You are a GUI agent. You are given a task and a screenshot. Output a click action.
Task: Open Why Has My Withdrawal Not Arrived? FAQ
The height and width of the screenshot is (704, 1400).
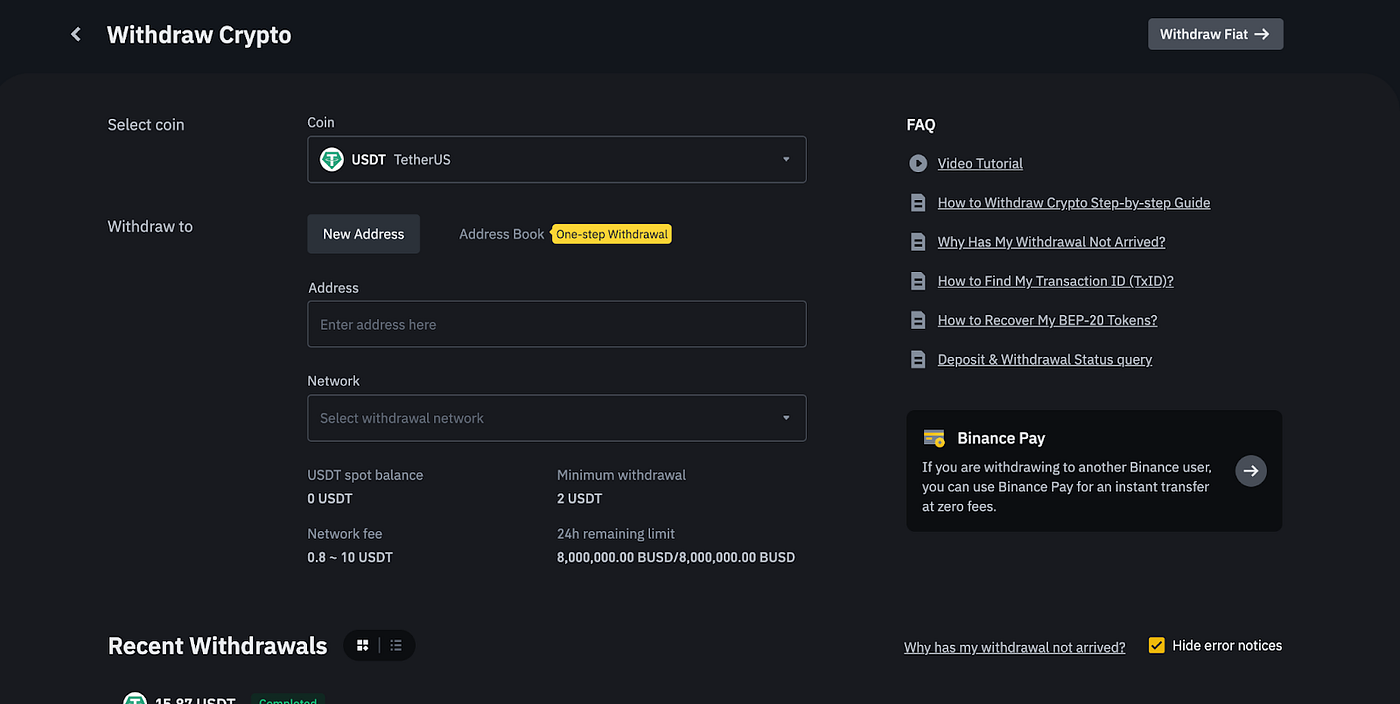tap(1051, 241)
